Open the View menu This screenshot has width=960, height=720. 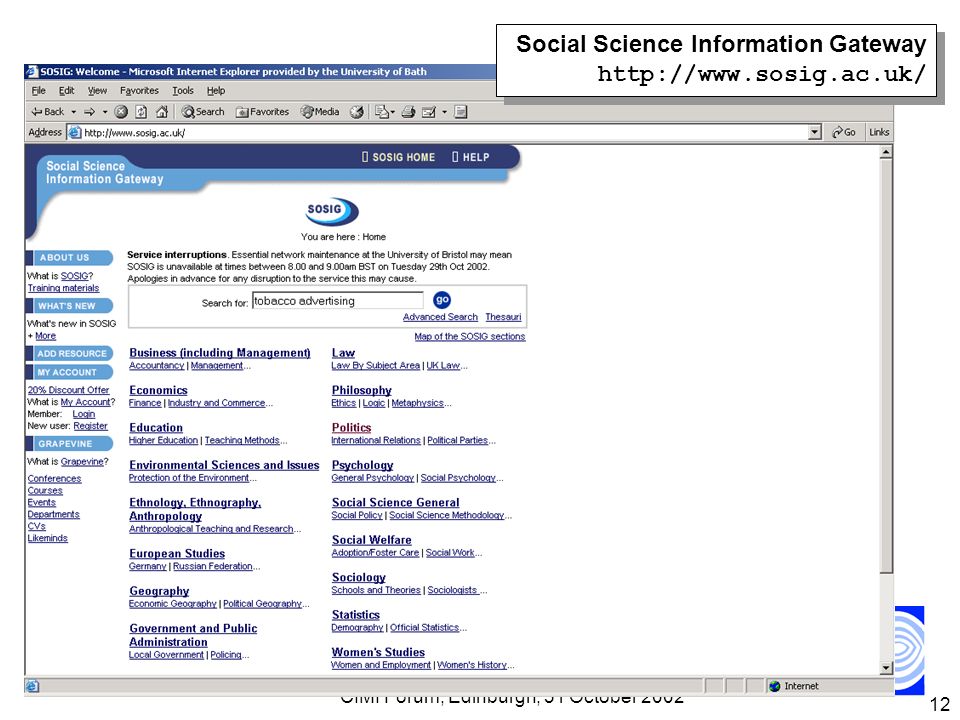(97, 91)
